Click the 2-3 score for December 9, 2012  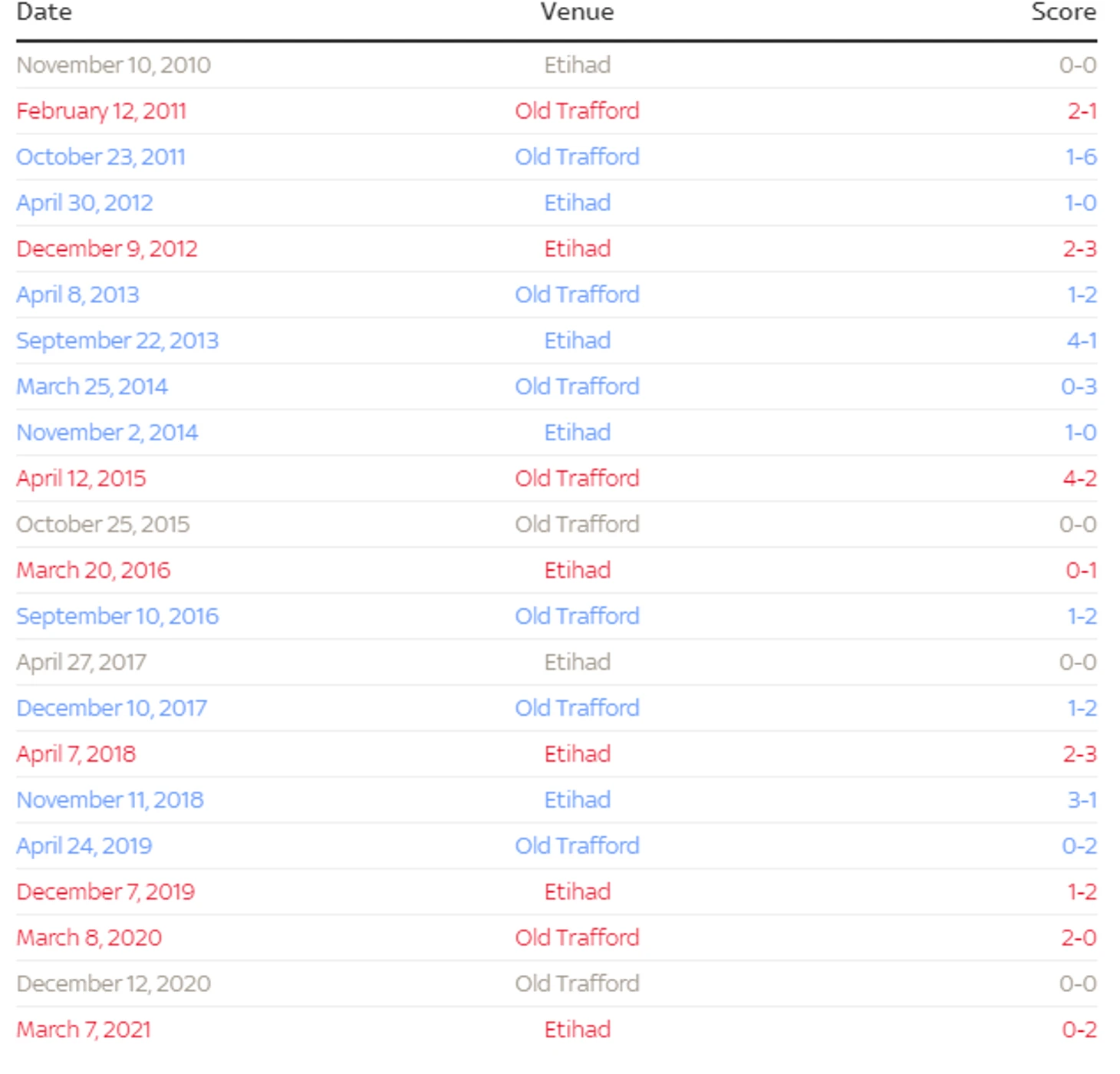coord(1079,249)
